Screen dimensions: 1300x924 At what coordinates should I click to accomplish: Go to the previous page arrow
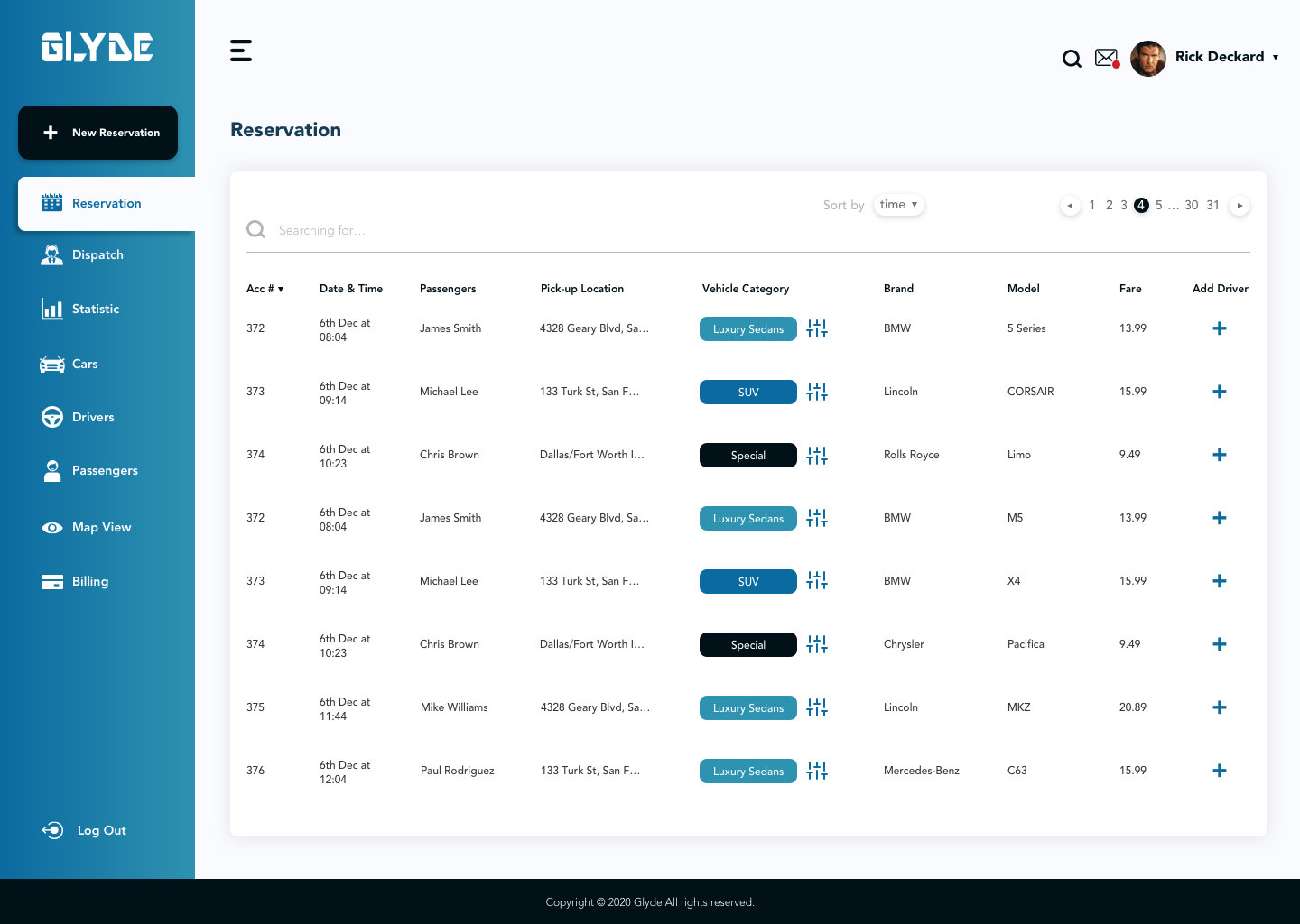(x=1070, y=206)
